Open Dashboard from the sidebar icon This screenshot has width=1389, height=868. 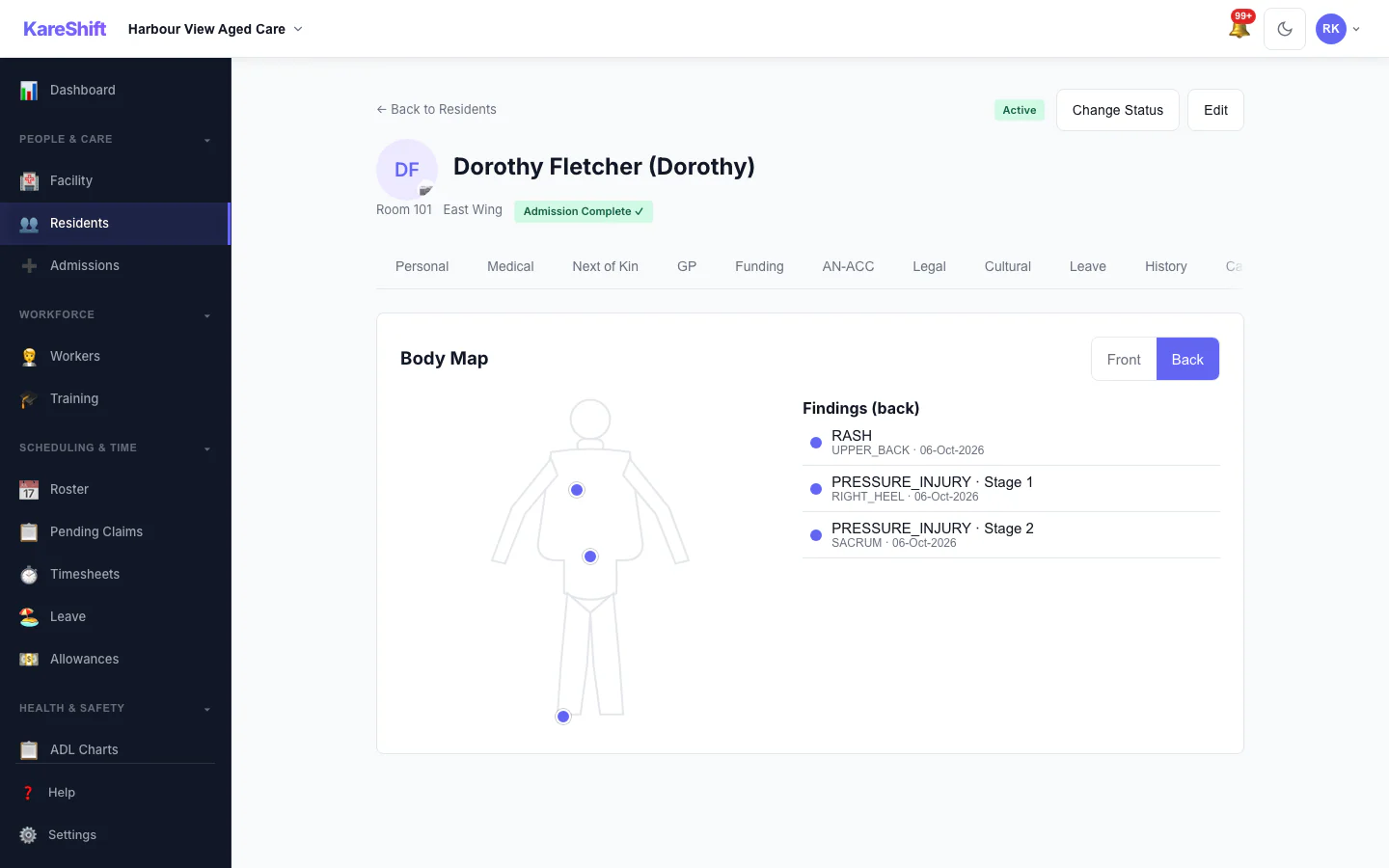click(x=29, y=90)
